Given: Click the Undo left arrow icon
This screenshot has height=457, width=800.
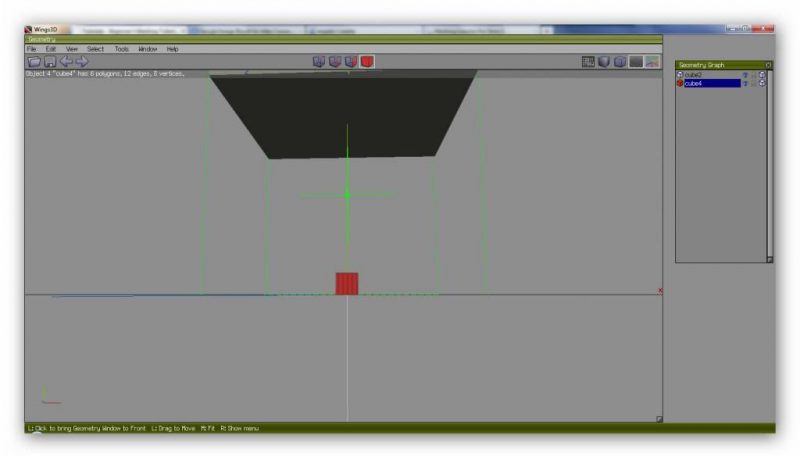Looking at the screenshot, I should tap(65, 62).
